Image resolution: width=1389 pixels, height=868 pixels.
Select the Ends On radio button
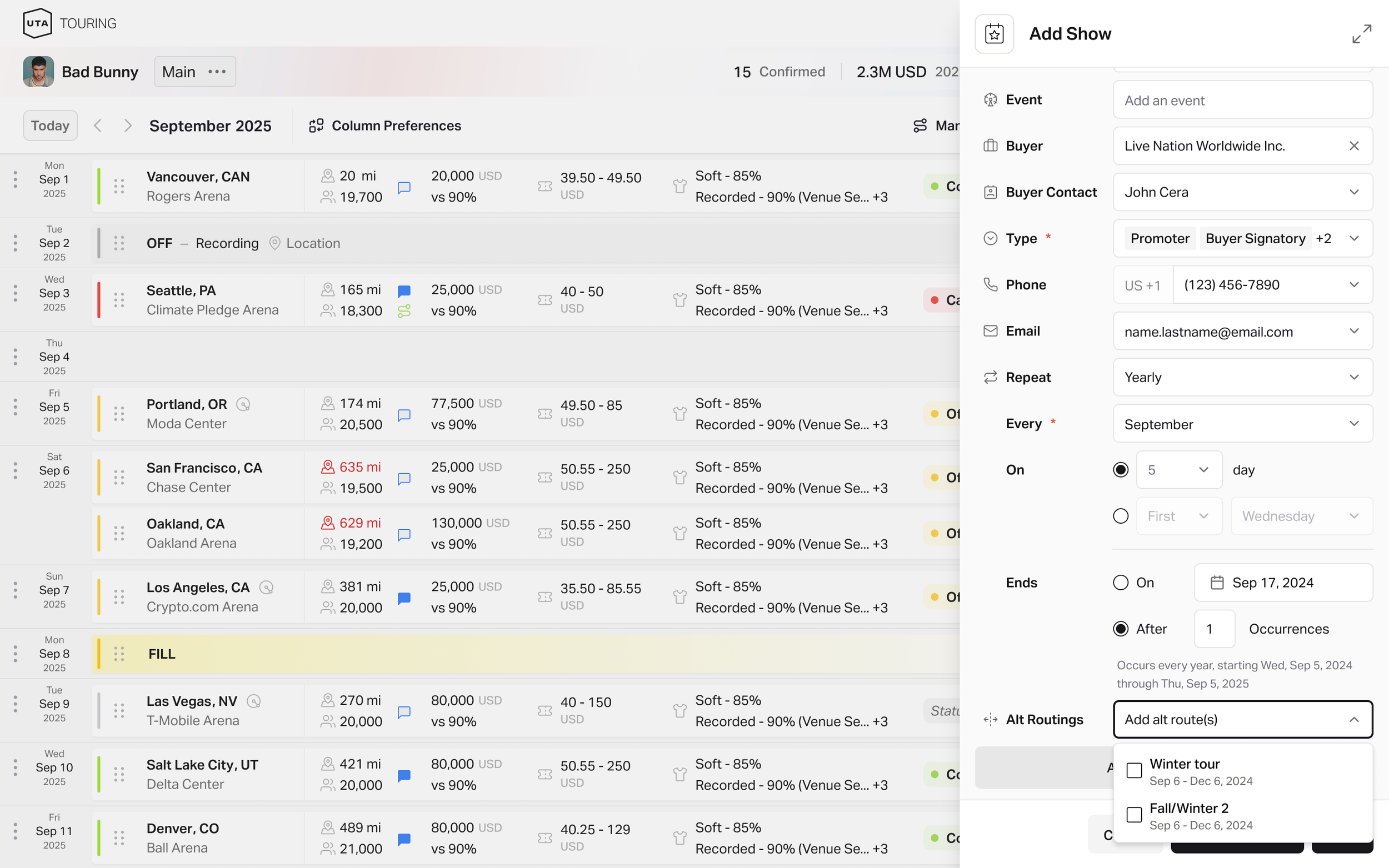[1120, 583]
